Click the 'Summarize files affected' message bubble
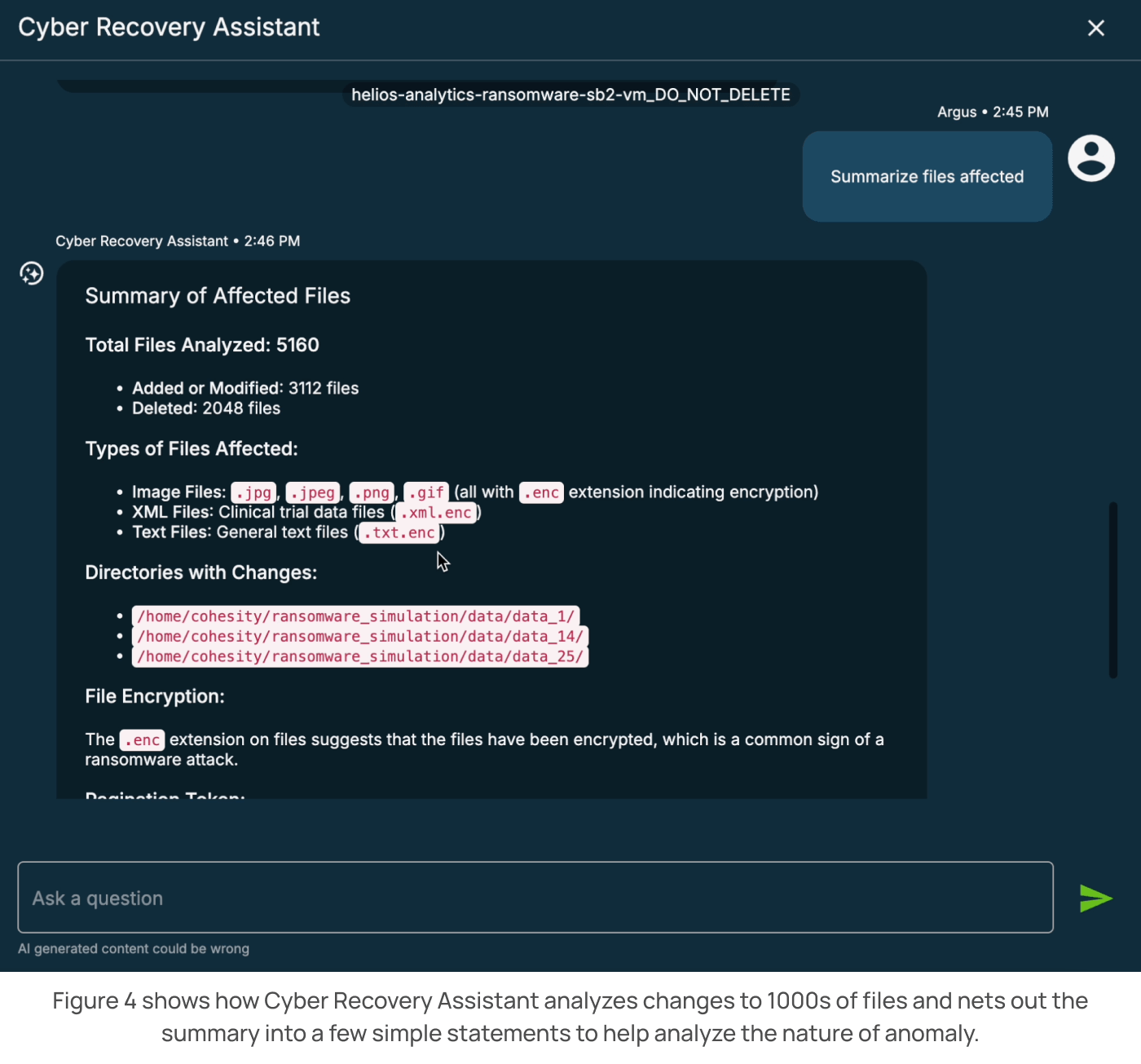Viewport: 1141px width, 1064px height. point(927,177)
